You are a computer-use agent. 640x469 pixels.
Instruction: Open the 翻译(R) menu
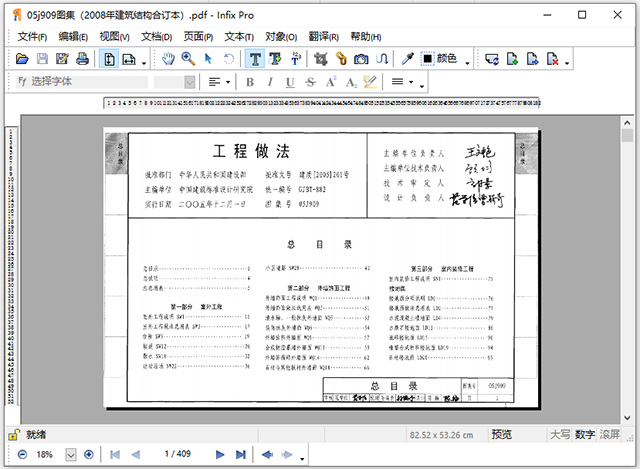(323, 37)
